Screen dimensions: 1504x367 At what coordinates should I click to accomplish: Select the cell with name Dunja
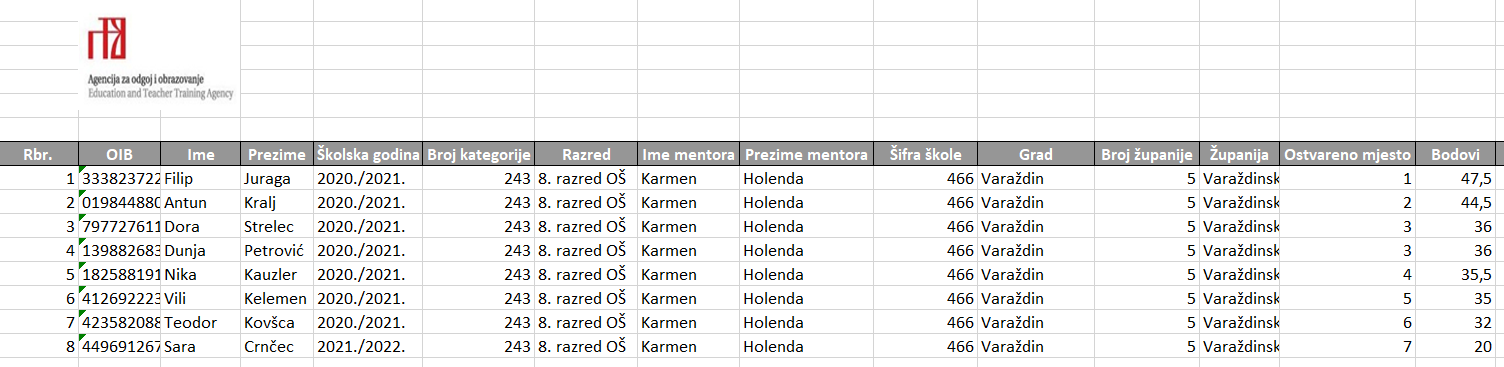point(200,251)
